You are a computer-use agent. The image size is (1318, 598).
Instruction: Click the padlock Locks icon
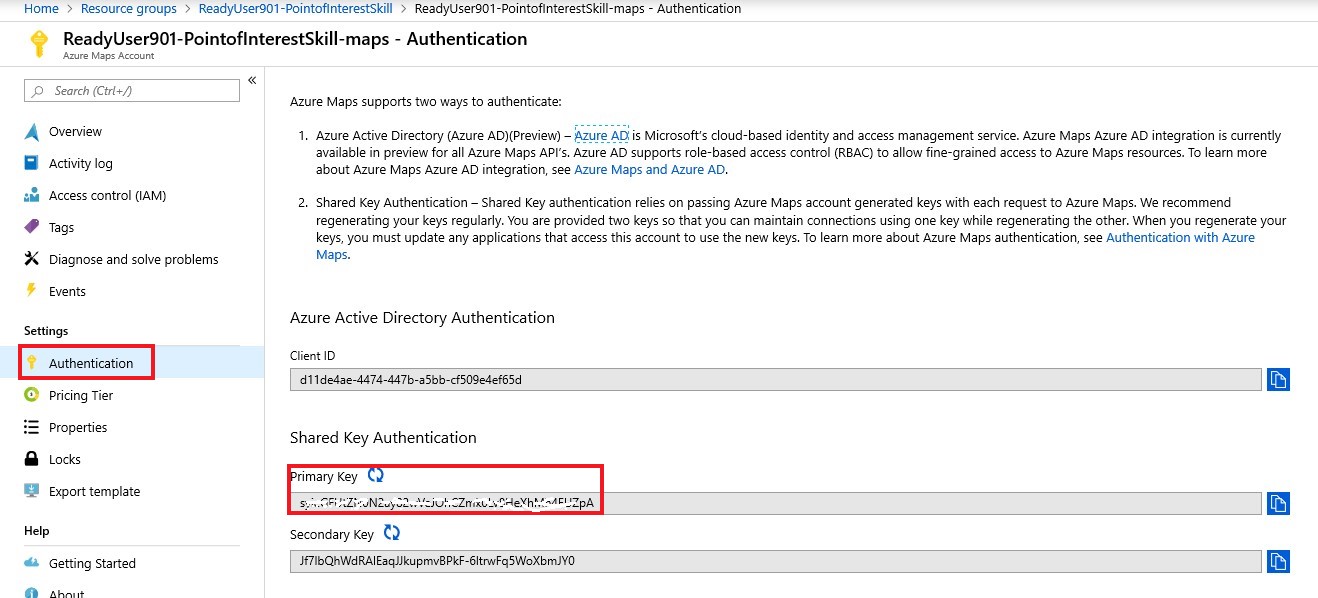coord(32,459)
